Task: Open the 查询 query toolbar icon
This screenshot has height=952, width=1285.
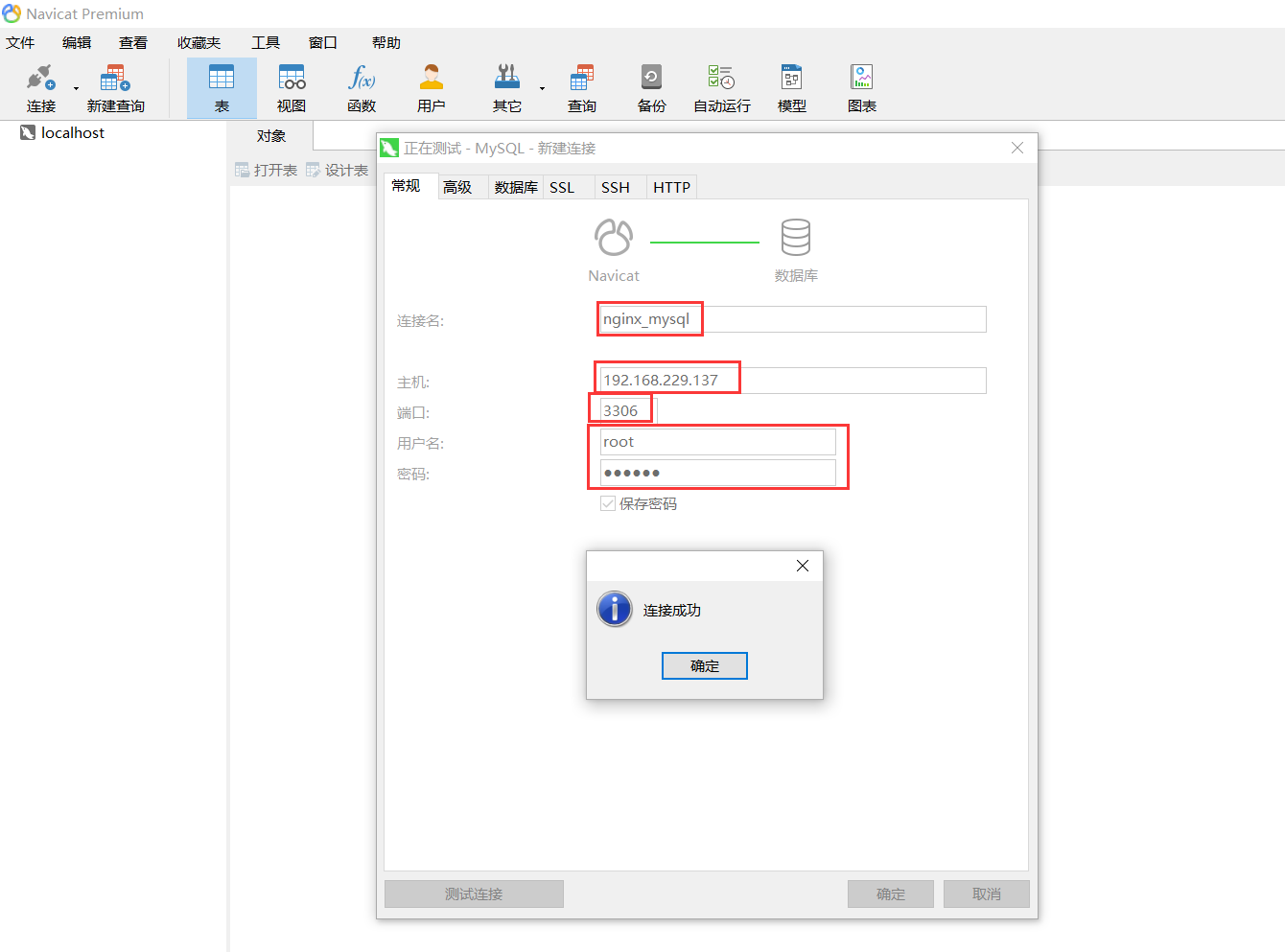Action: (582, 87)
